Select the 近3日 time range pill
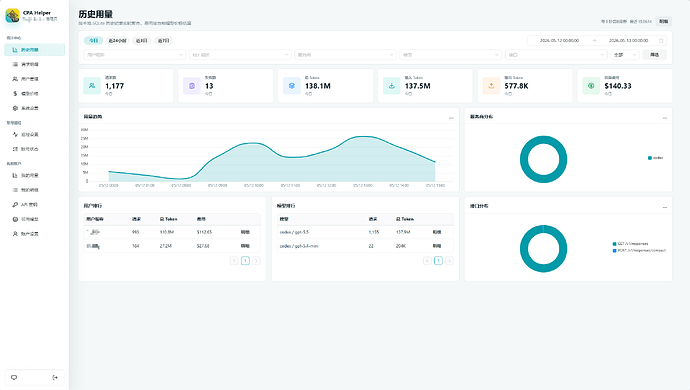The image size is (690, 390). pyautogui.click(x=141, y=40)
